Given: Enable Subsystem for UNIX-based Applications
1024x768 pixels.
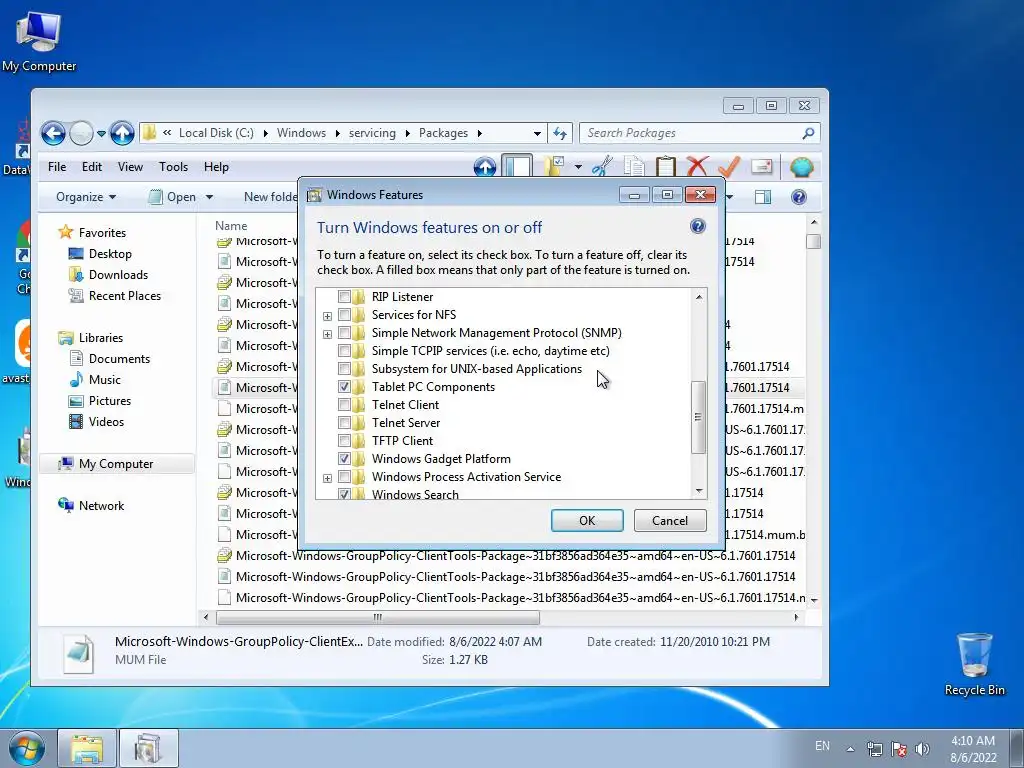Looking at the screenshot, I should point(344,369).
